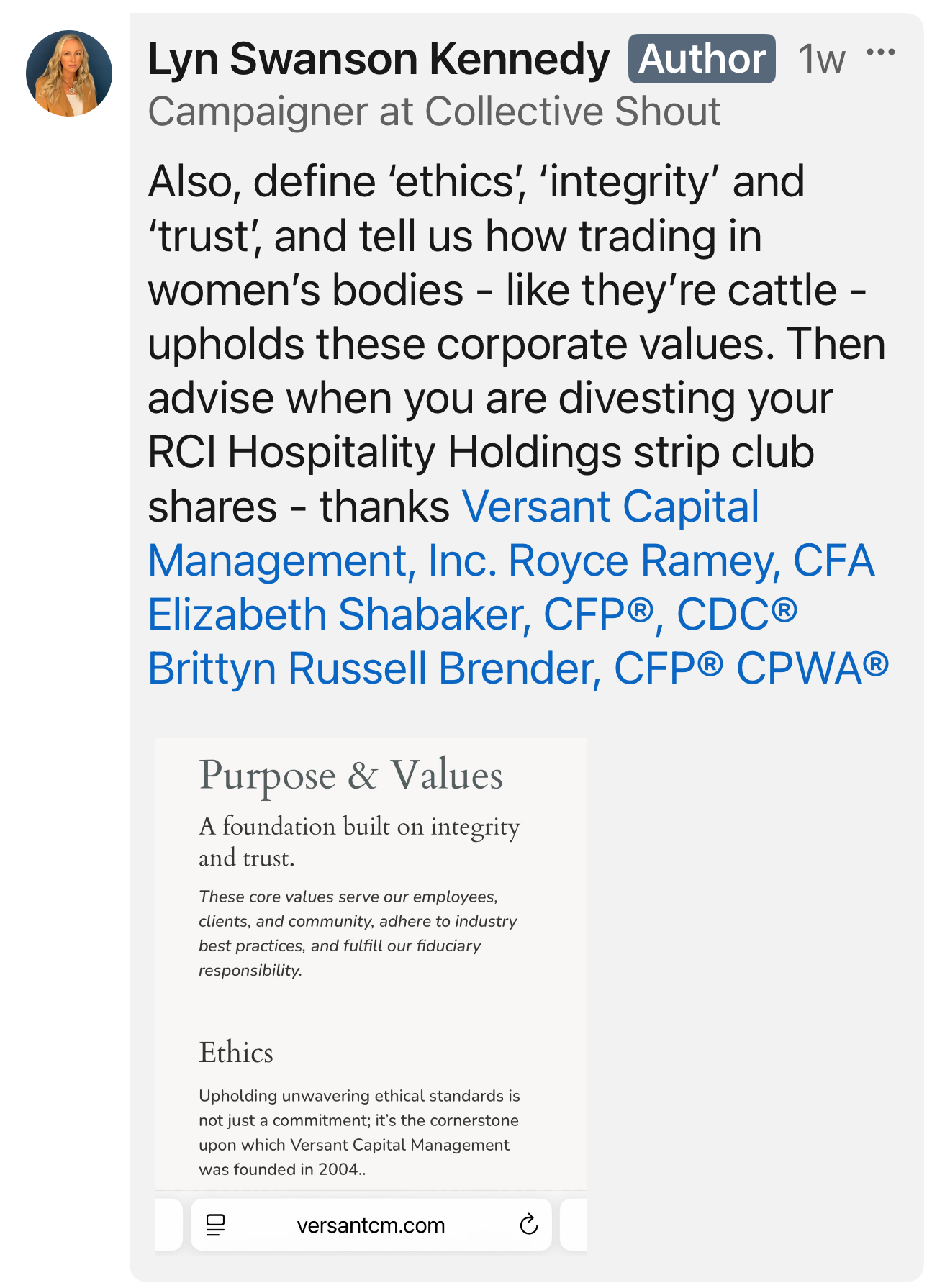Open Royce Ramey, CFA profile mention
This screenshot has height=1288, width=950.
pyautogui.click(x=692, y=561)
